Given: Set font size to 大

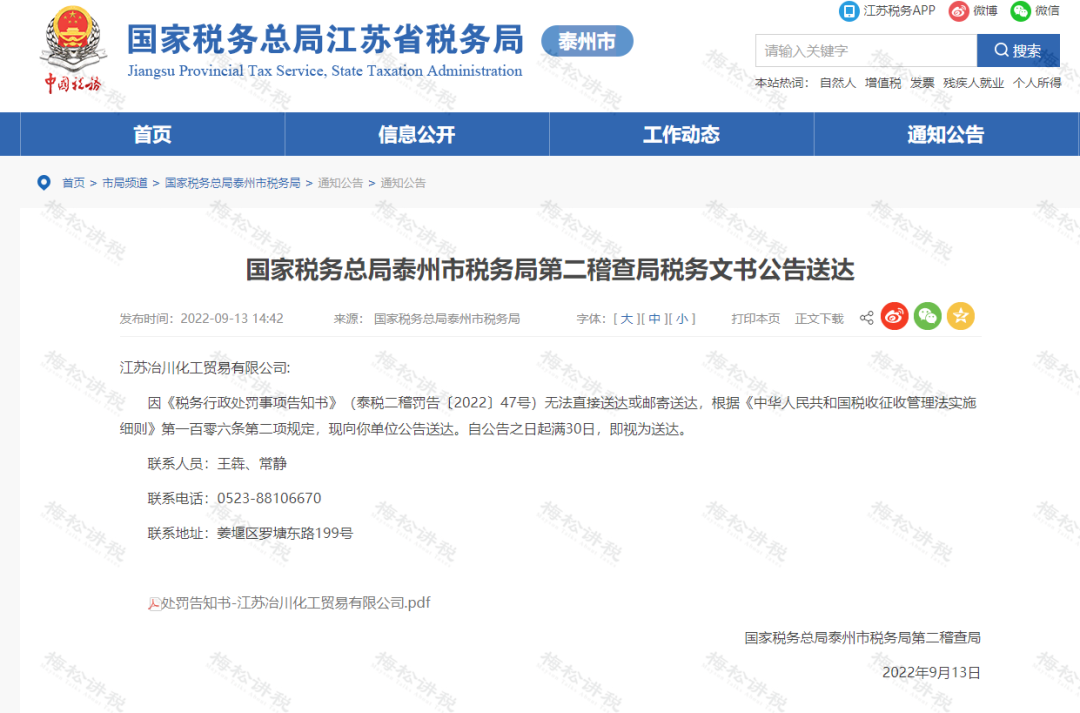Looking at the screenshot, I should coord(627,319).
